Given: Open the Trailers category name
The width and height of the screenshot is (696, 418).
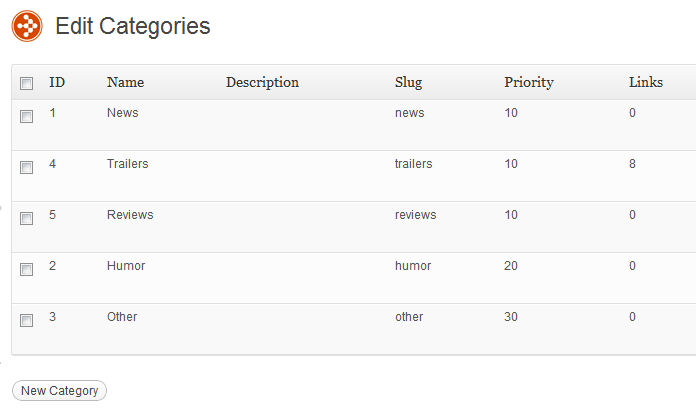Looking at the screenshot, I should (x=127, y=164).
